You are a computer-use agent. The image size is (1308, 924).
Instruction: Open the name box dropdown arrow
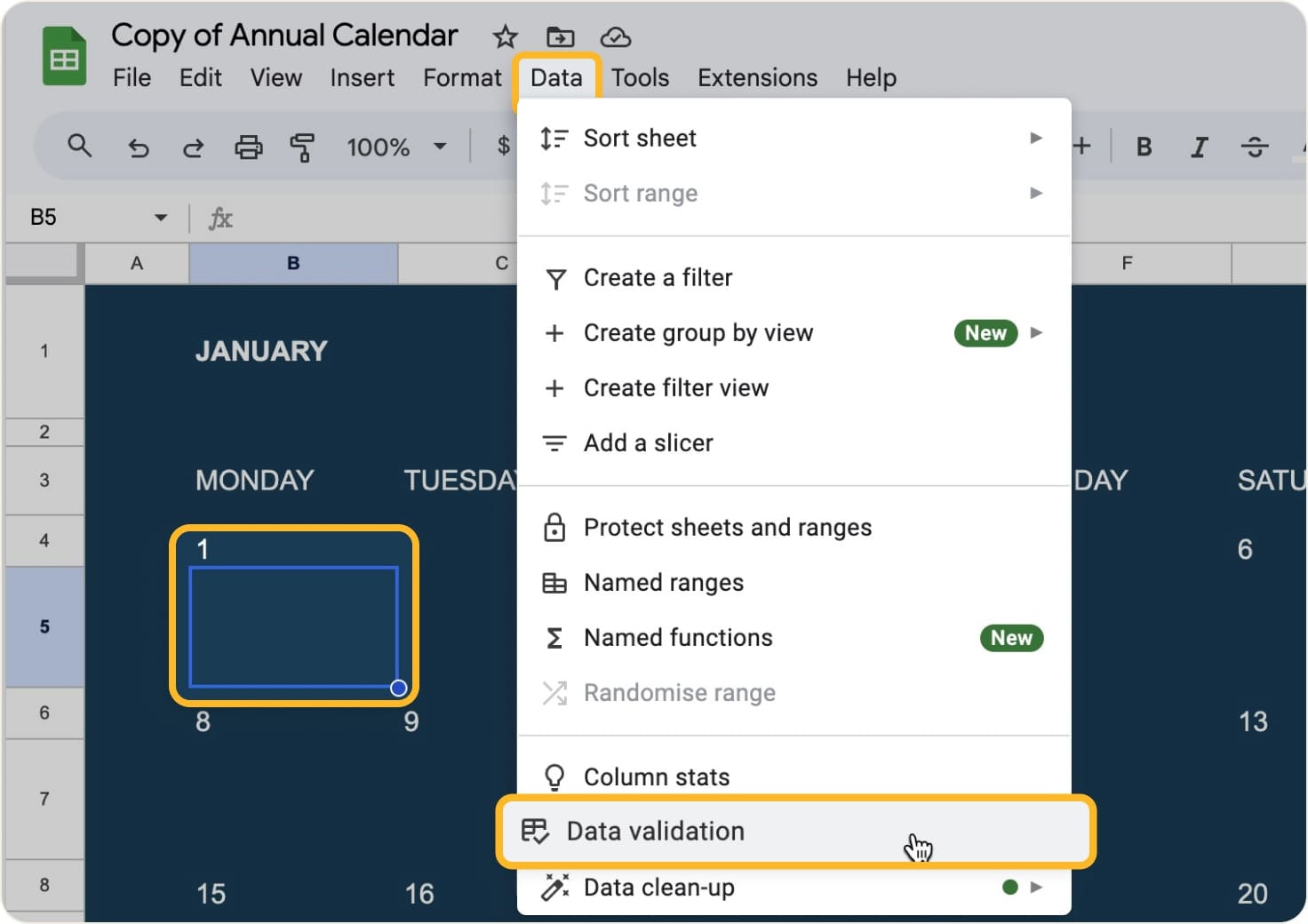click(x=160, y=217)
